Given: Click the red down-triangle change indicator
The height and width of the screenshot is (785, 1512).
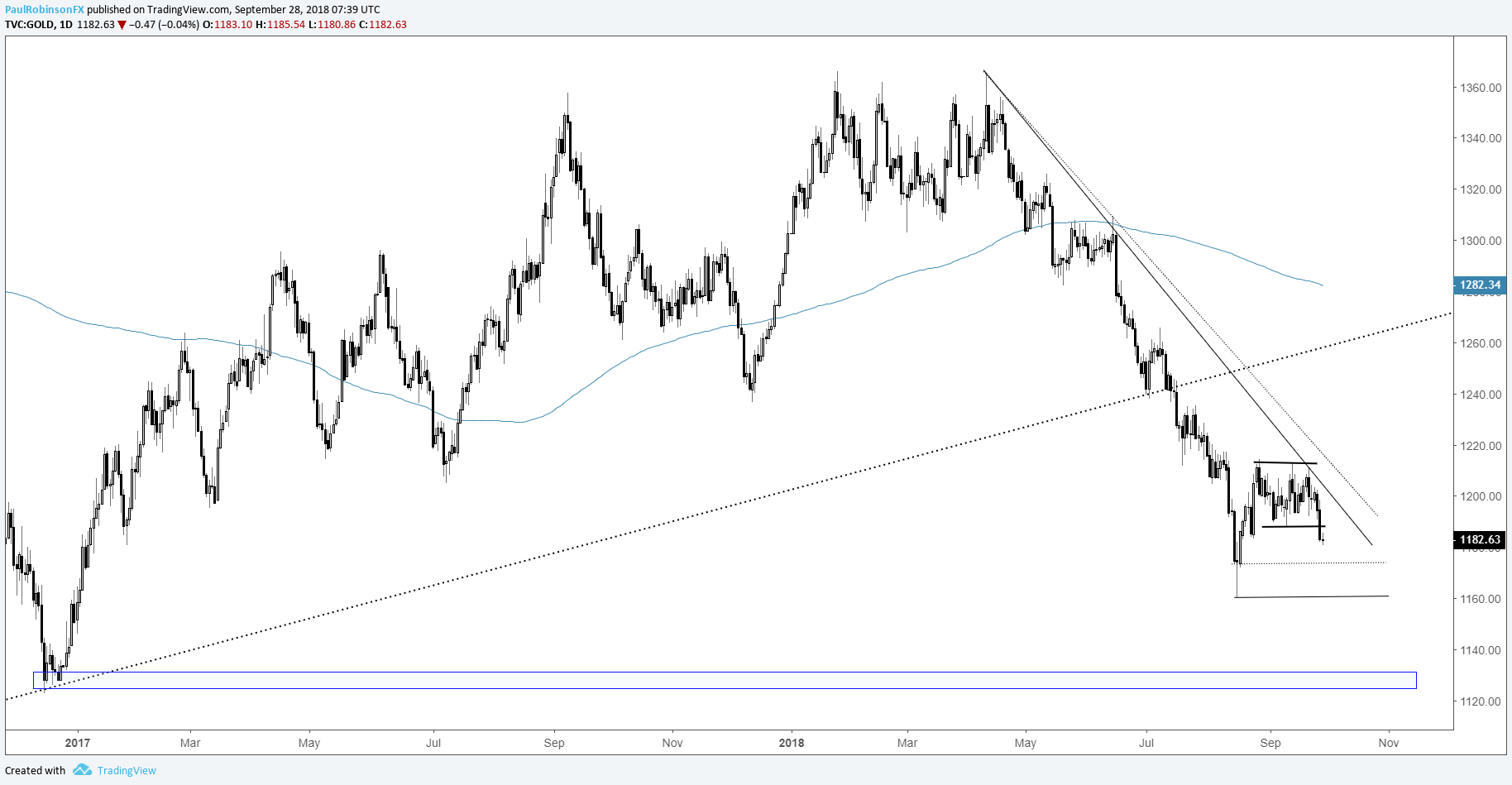Looking at the screenshot, I should pos(122,25).
